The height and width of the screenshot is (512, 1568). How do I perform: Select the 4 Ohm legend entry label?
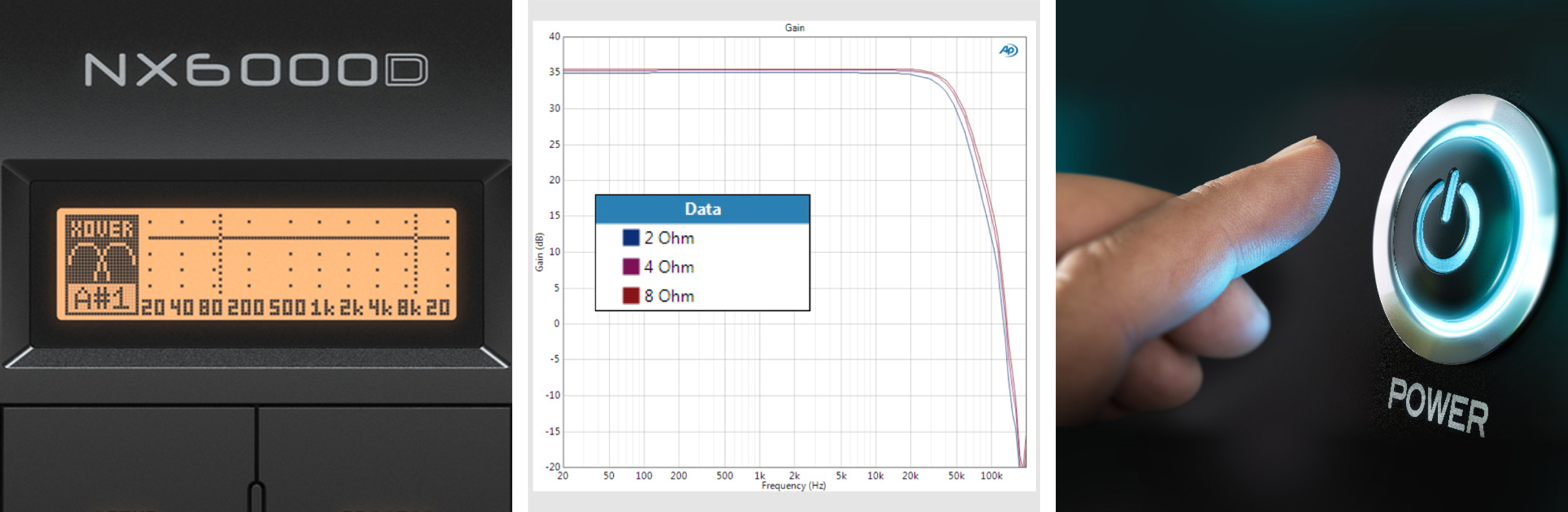click(x=669, y=267)
